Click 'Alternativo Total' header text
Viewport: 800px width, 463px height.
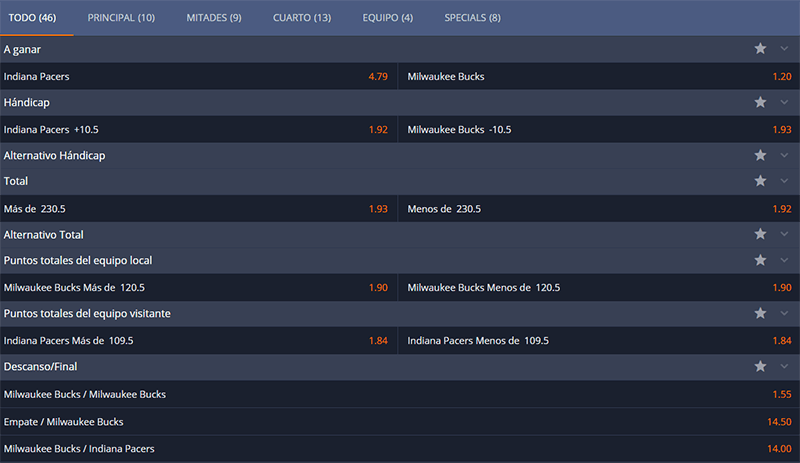coord(43,235)
